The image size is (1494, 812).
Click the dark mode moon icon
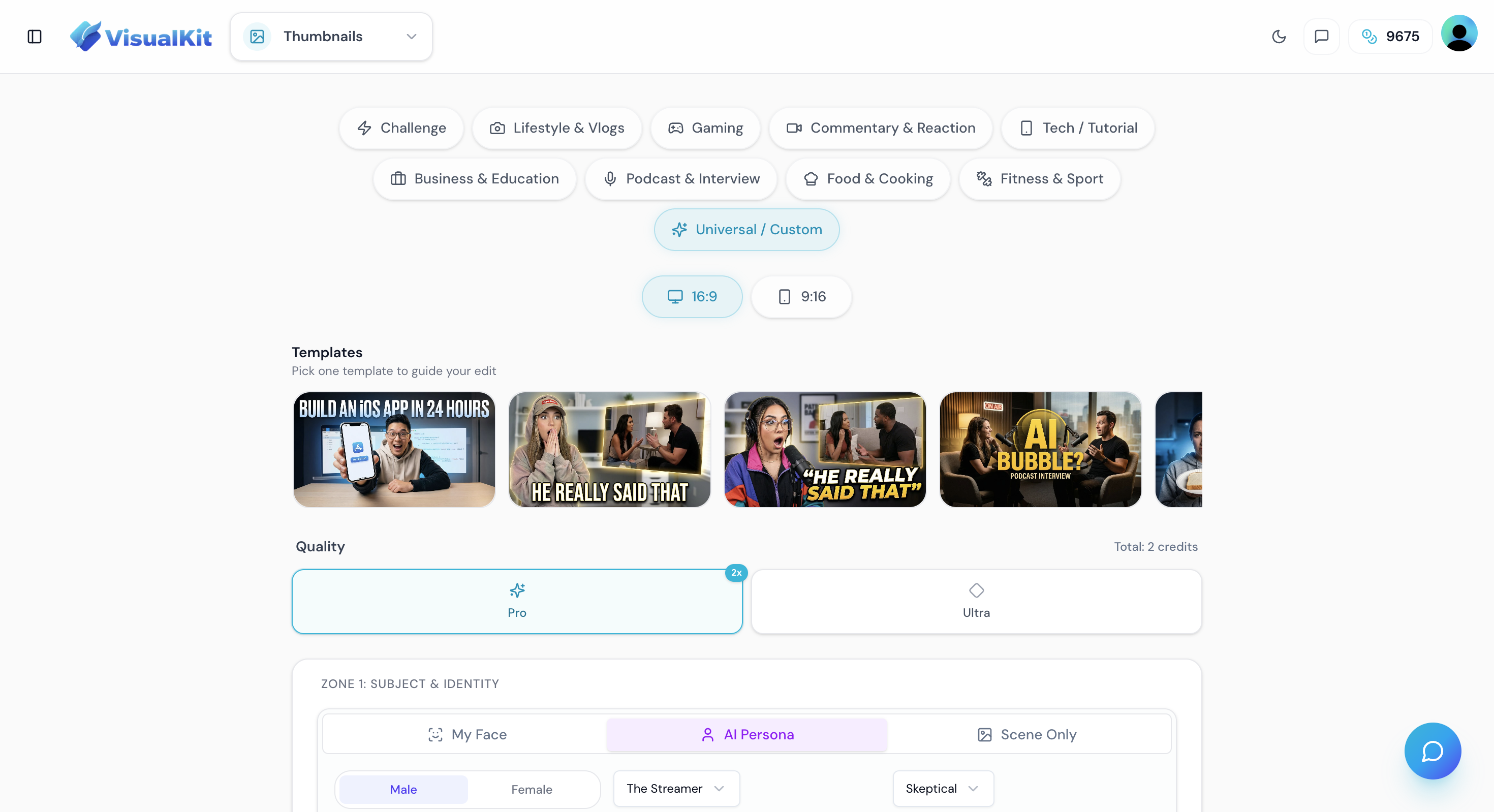click(x=1278, y=36)
